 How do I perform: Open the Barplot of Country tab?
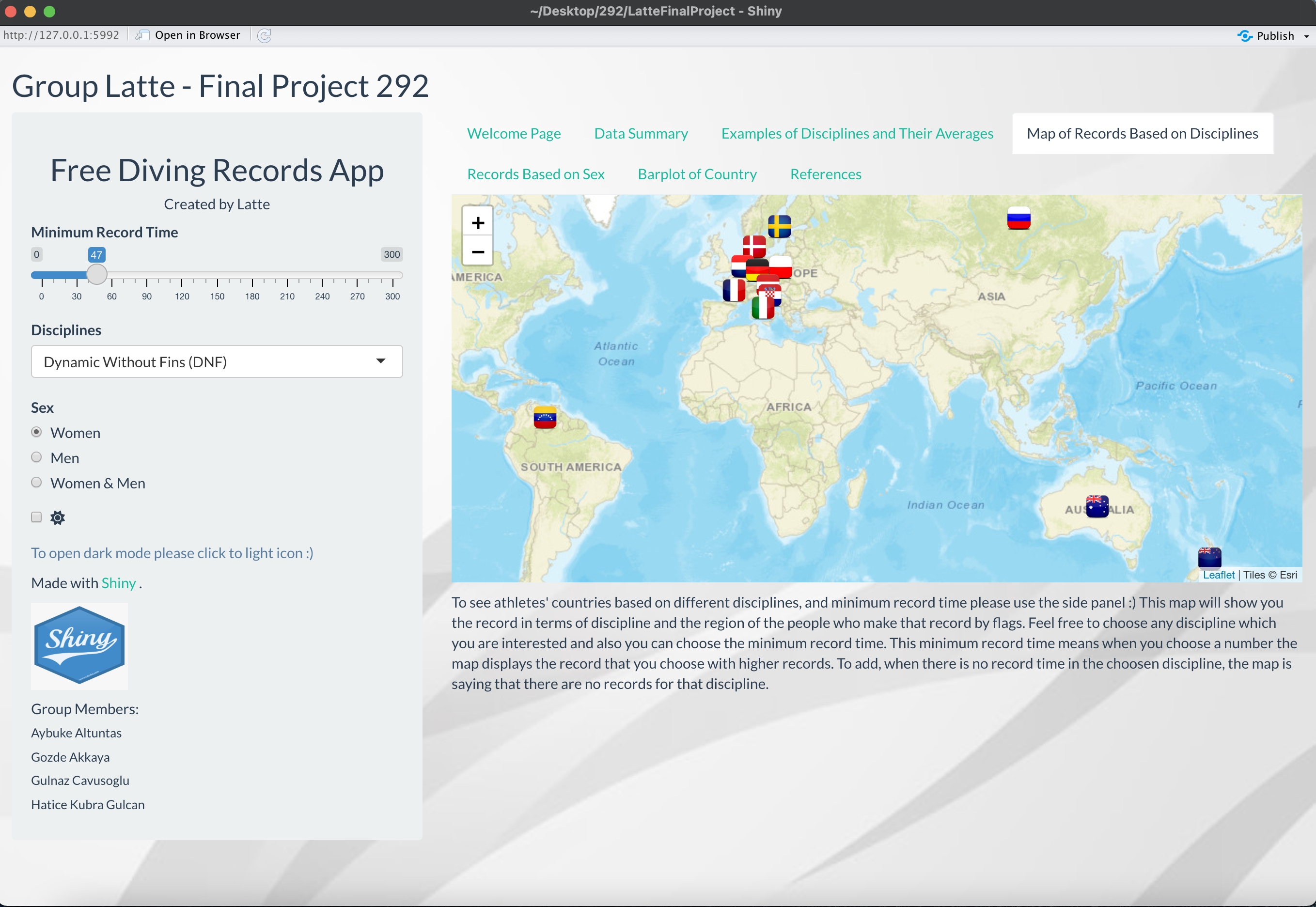697,174
